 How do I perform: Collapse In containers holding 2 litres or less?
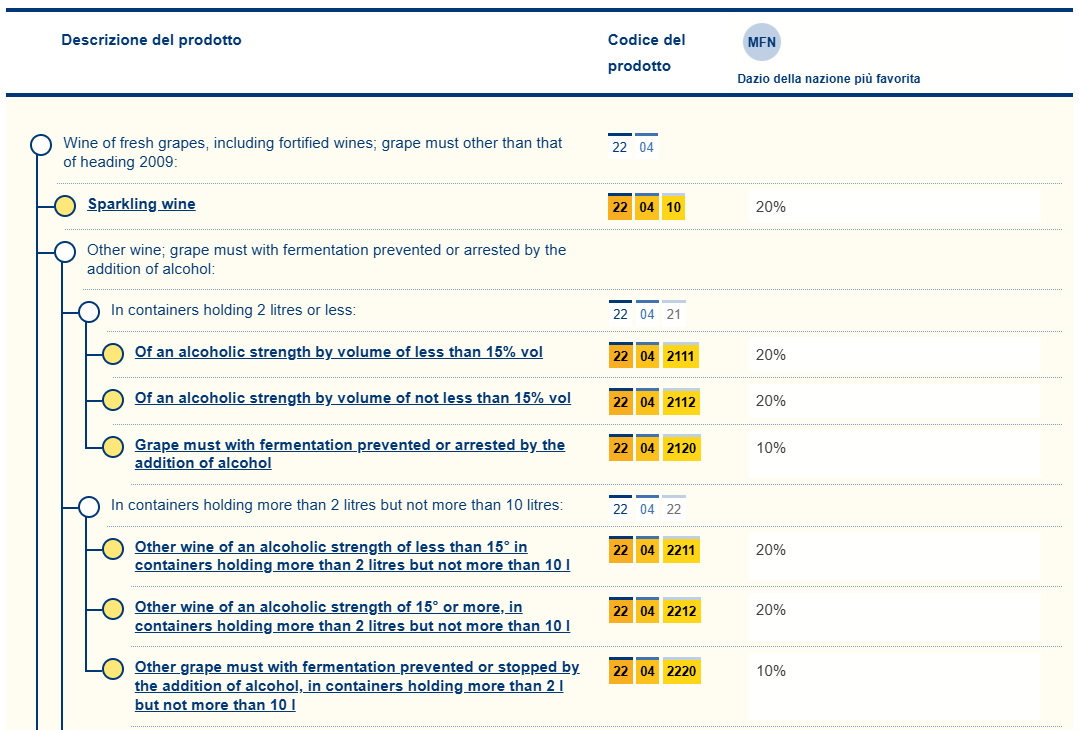pyautogui.click(x=89, y=312)
